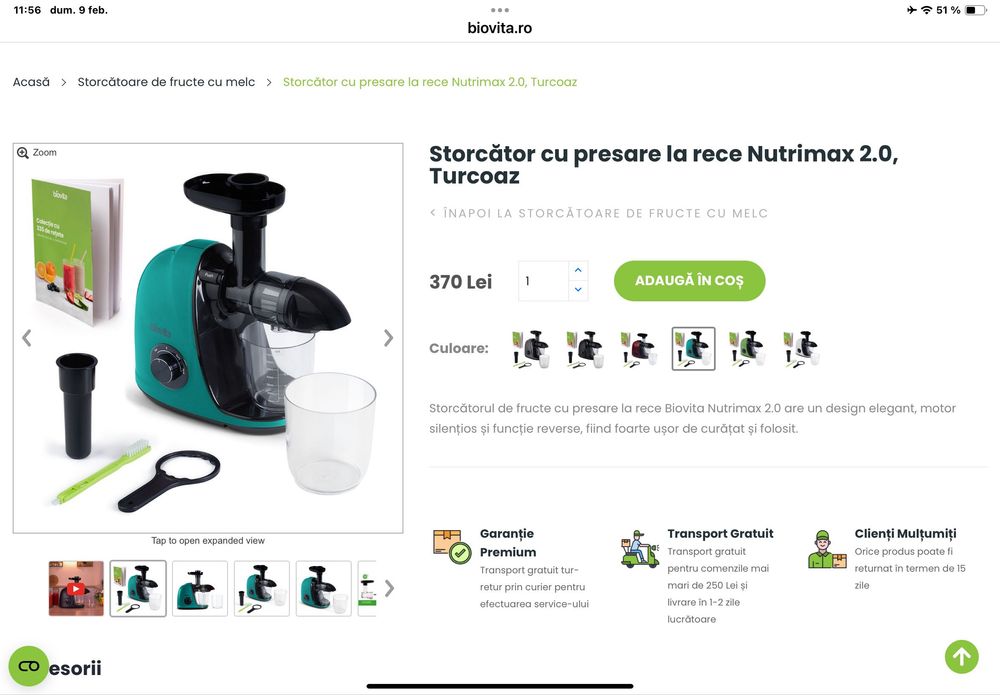Tap the green scroll-to-top arrow button

click(961, 657)
